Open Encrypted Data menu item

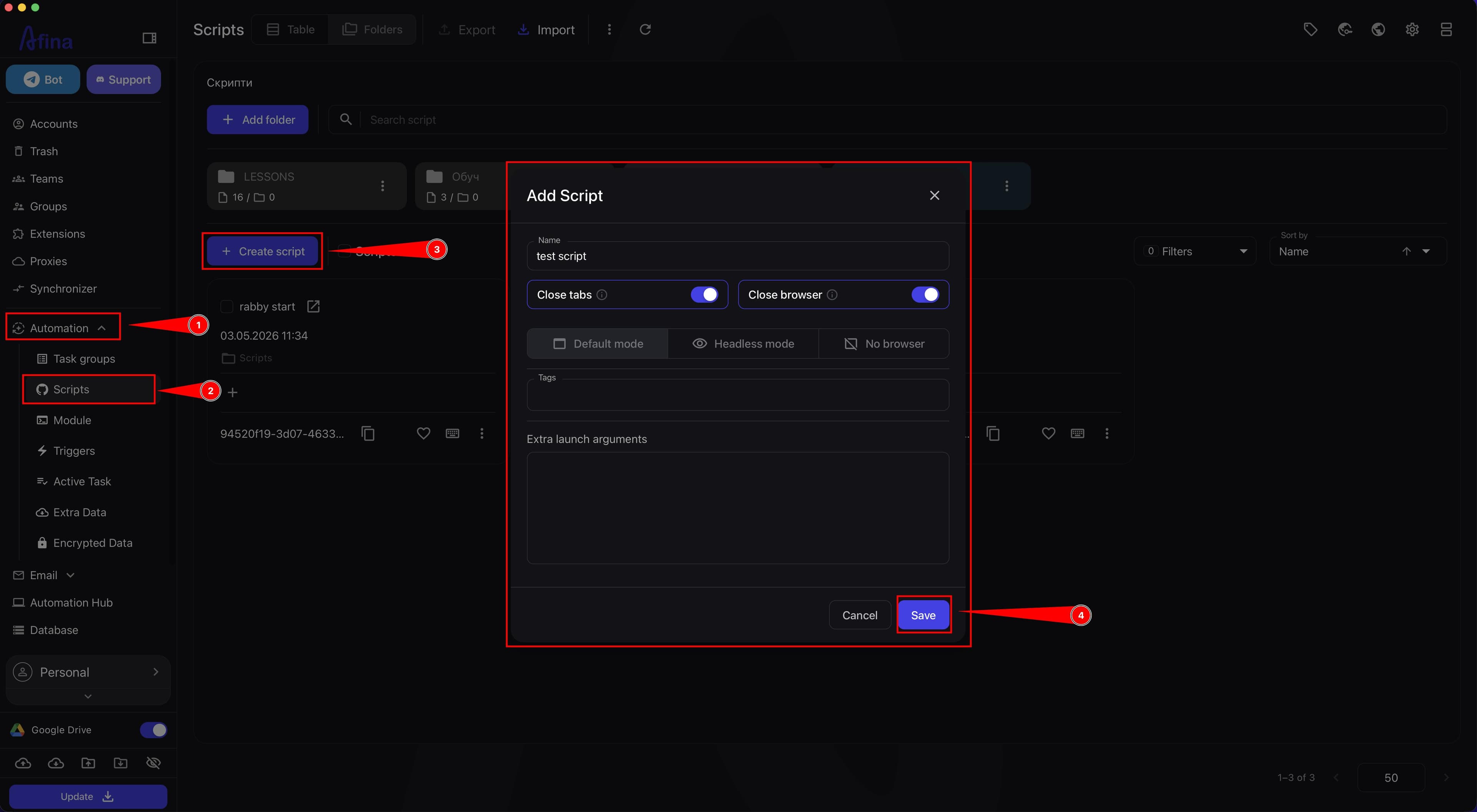(x=92, y=543)
